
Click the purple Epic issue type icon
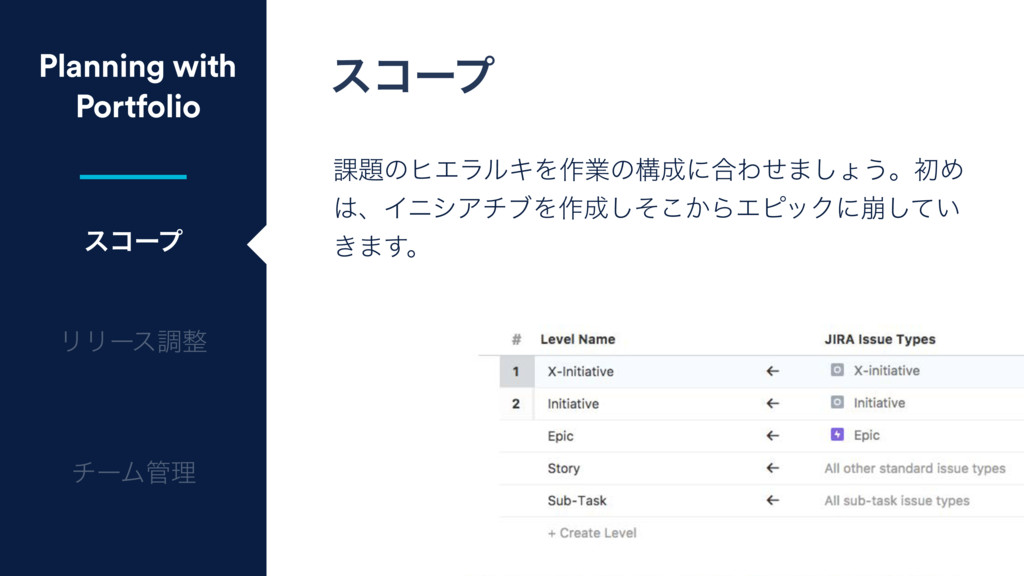[x=837, y=434]
